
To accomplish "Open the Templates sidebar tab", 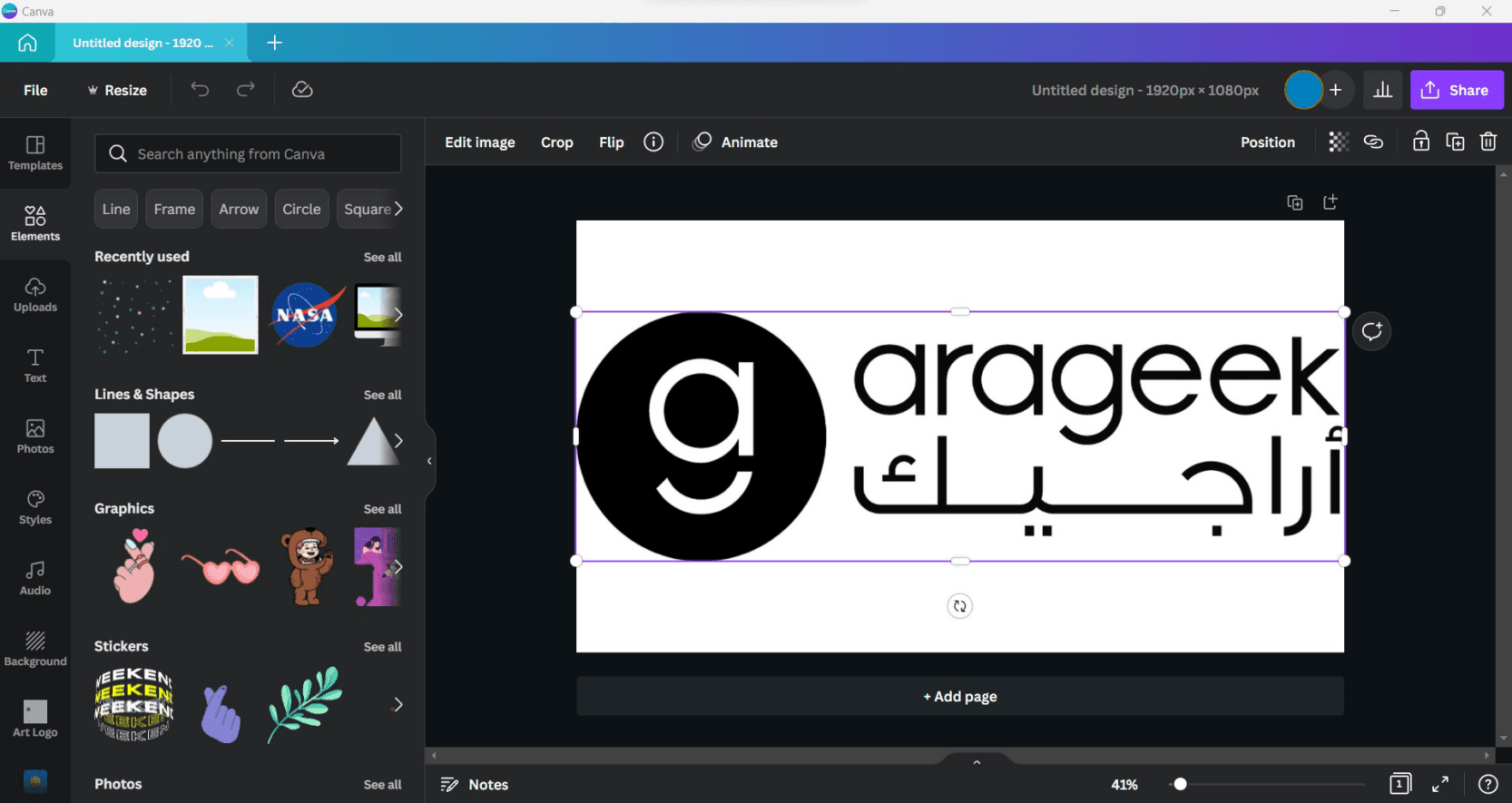I will (35, 153).
